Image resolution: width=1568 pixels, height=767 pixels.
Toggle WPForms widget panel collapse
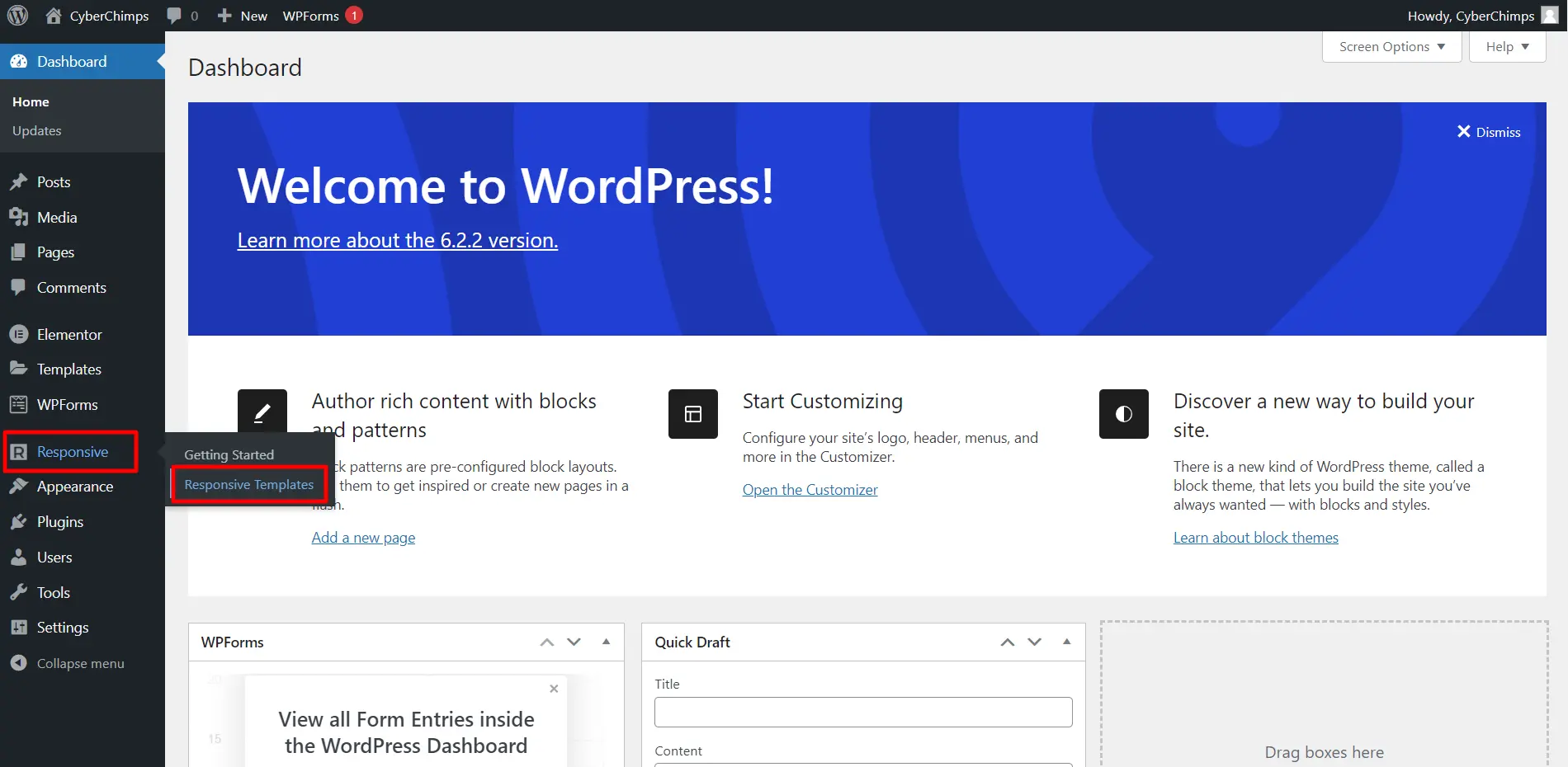[607, 642]
